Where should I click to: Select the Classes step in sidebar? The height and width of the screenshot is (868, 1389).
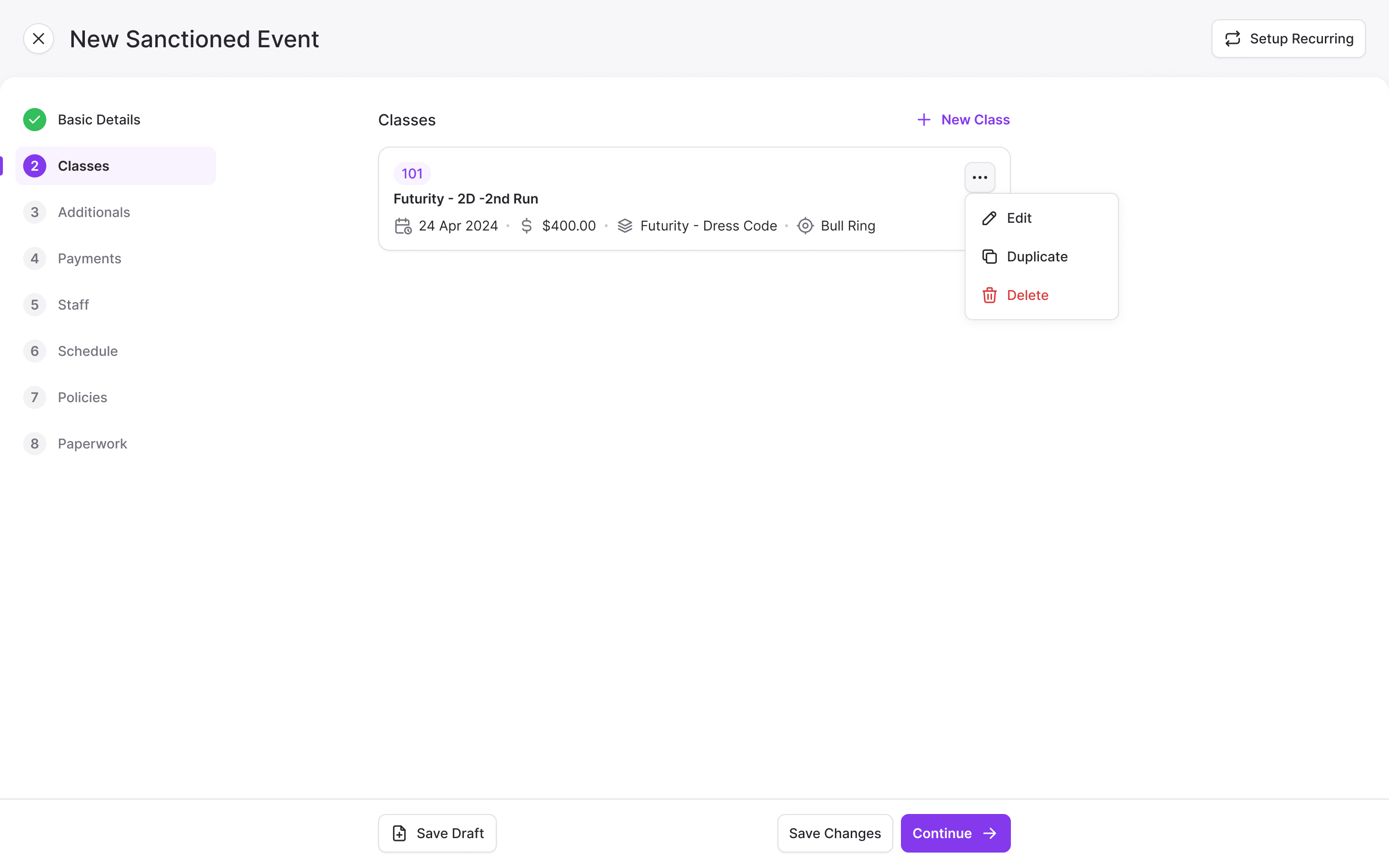[115, 166]
